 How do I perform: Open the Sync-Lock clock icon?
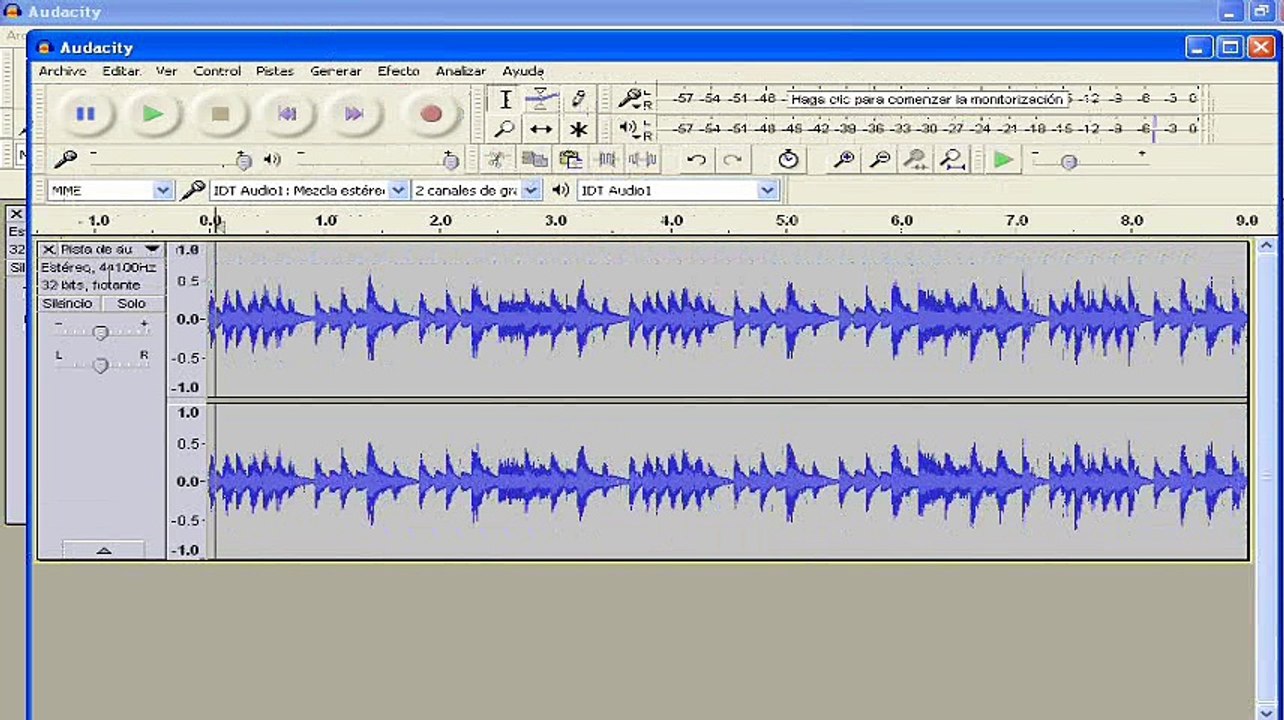(788, 159)
